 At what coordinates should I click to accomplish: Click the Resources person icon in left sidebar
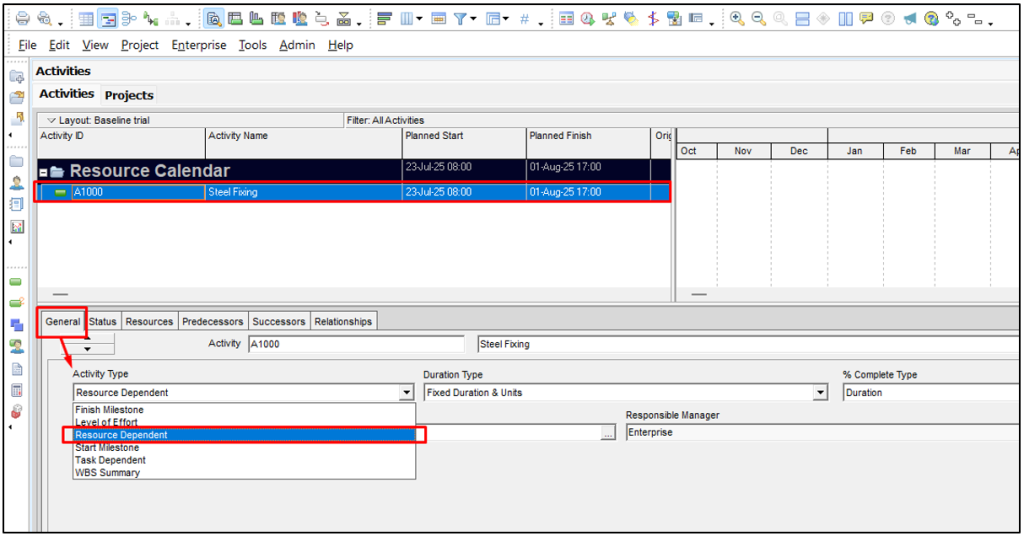click(16, 183)
